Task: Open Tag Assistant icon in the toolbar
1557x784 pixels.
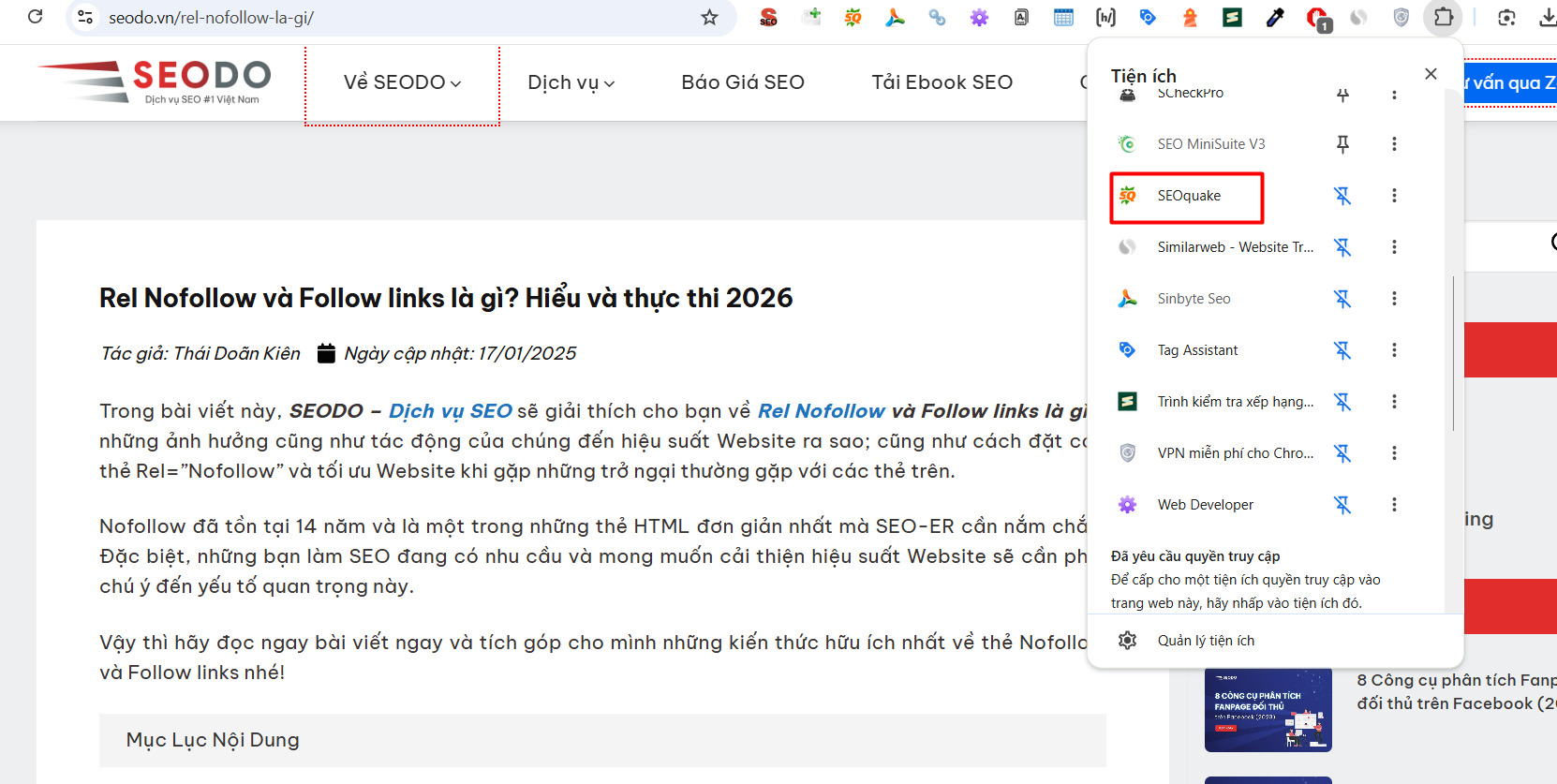Action: pos(1148,17)
